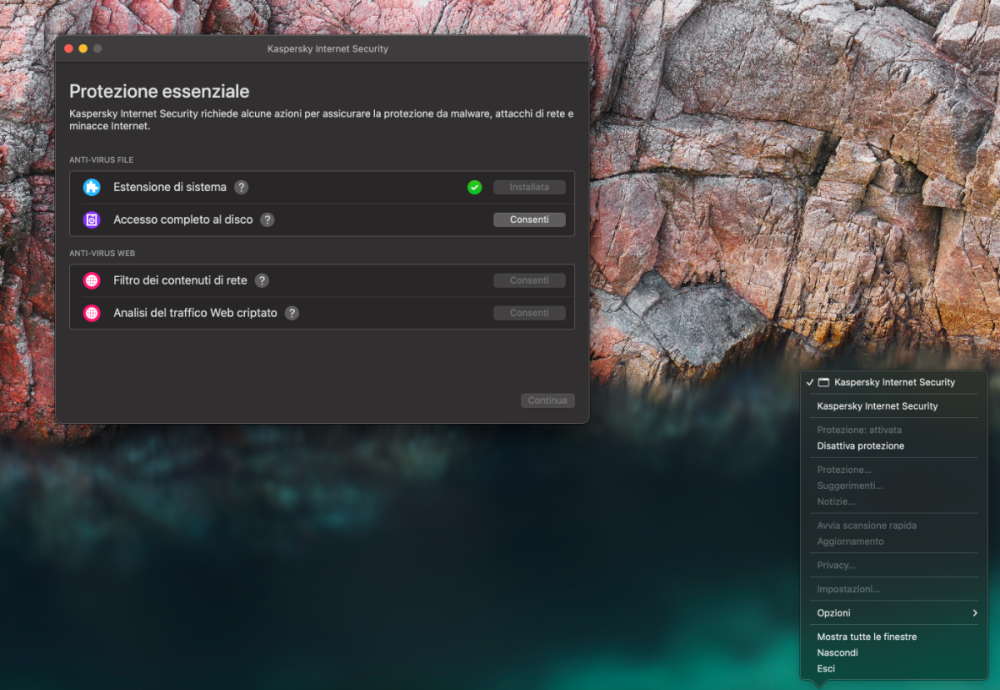This screenshot has width=1000, height=690.
Task: Click the Accesso completo al disco label
Action: (183, 219)
